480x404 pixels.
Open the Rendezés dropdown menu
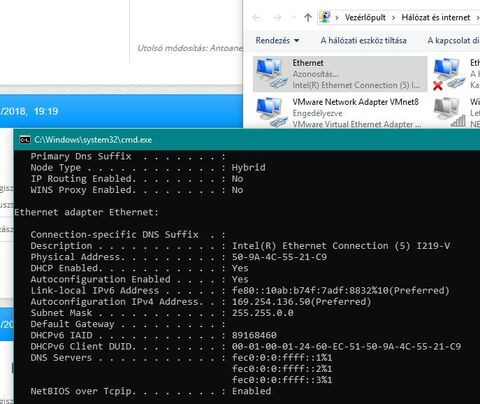click(x=277, y=41)
